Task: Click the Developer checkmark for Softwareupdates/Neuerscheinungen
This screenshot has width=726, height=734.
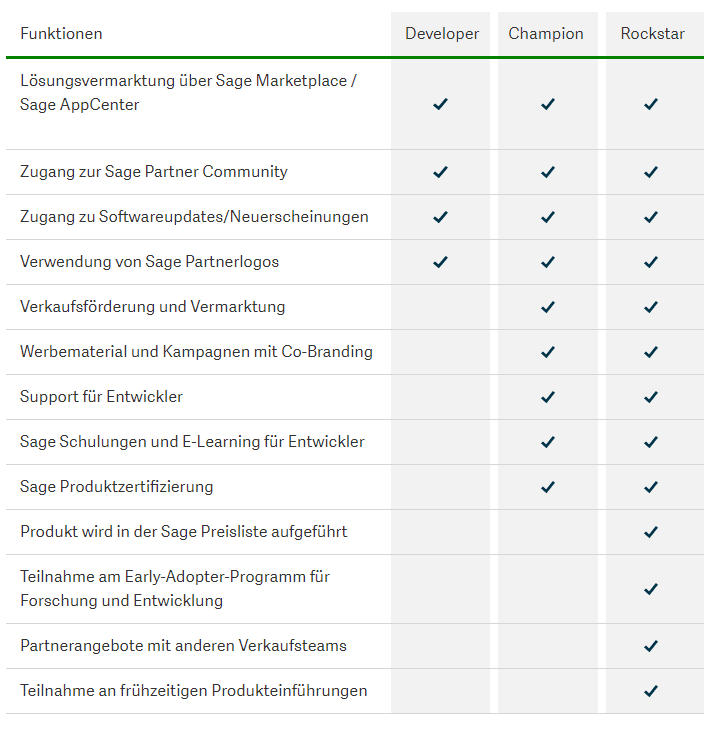Action: pyautogui.click(x=440, y=217)
